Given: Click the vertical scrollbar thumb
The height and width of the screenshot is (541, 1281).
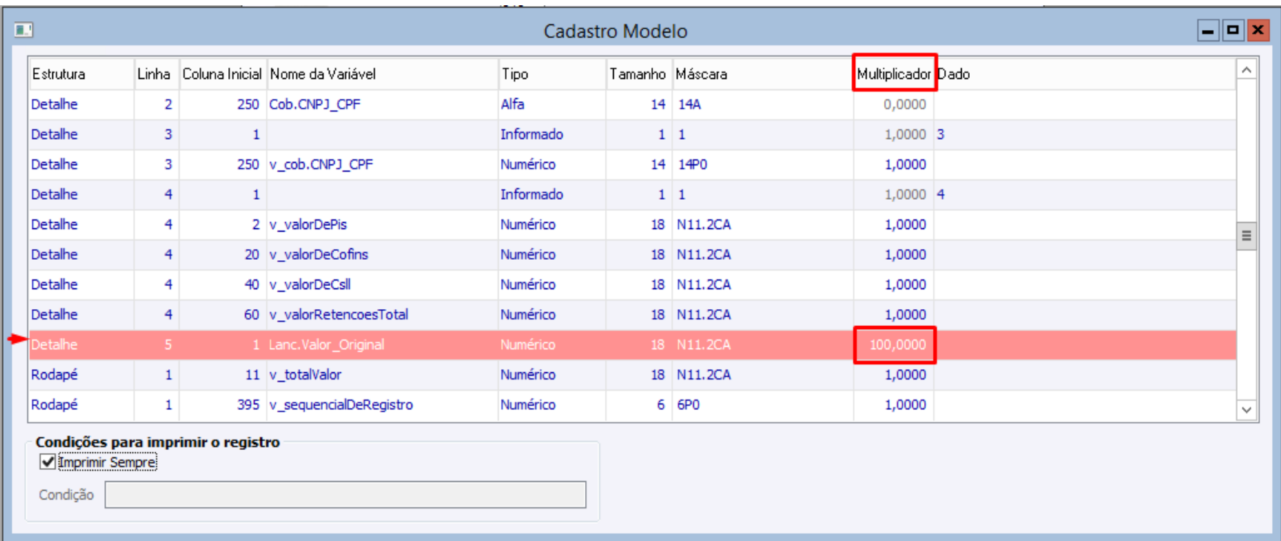Looking at the screenshot, I should [x=1246, y=236].
